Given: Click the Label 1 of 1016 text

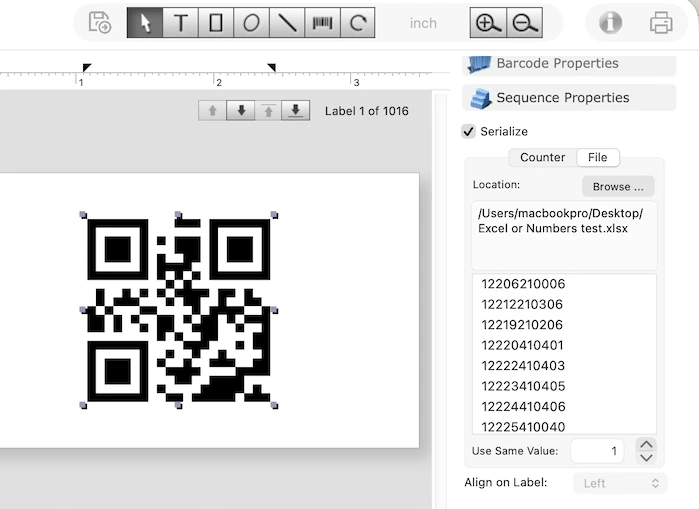Looking at the screenshot, I should point(366,111).
